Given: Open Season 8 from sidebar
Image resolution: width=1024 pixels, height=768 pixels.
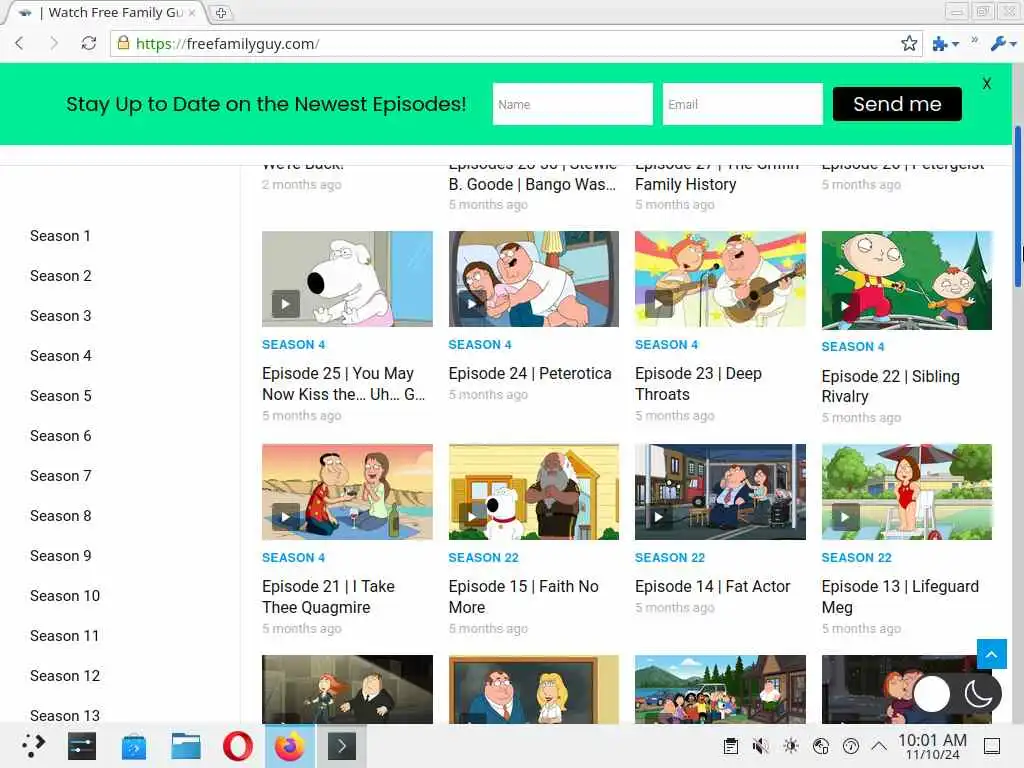Looking at the screenshot, I should (x=61, y=515).
